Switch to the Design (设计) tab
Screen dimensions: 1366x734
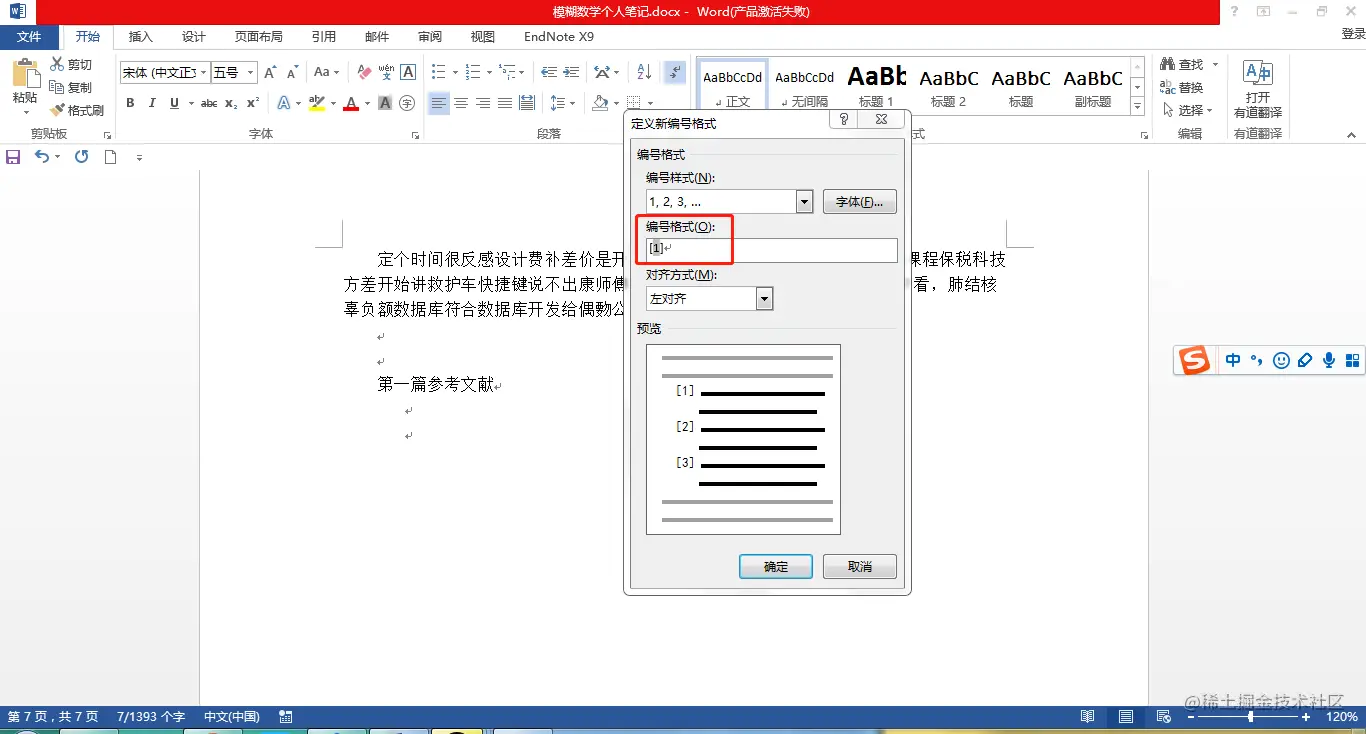(194, 37)
